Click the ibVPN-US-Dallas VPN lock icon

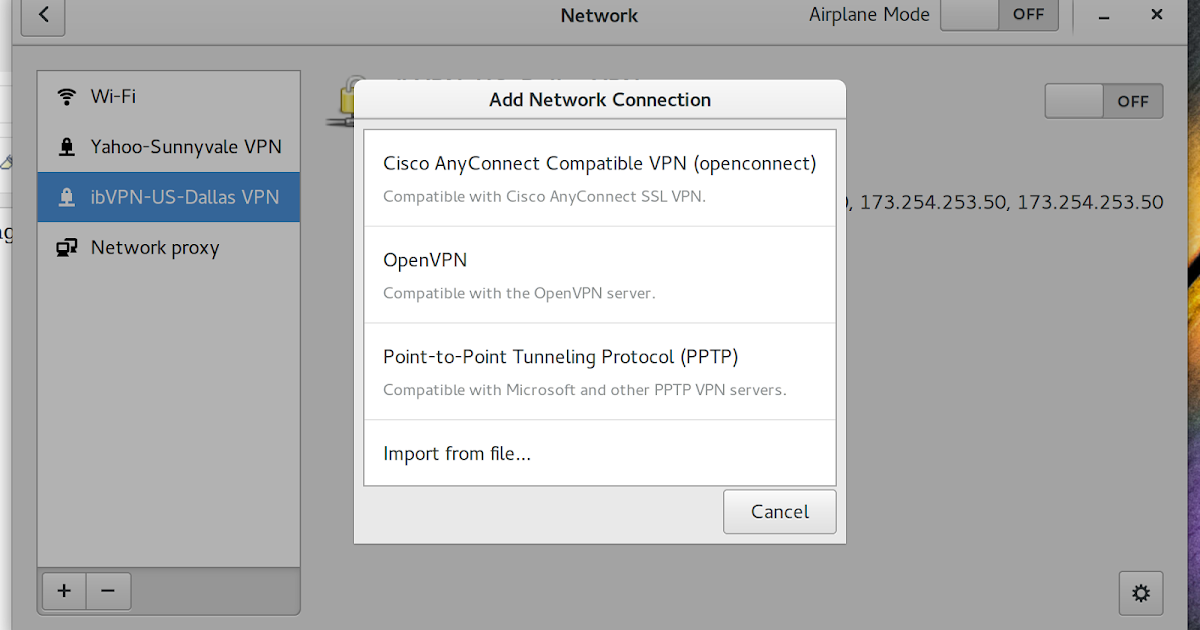tap(67, 197)
